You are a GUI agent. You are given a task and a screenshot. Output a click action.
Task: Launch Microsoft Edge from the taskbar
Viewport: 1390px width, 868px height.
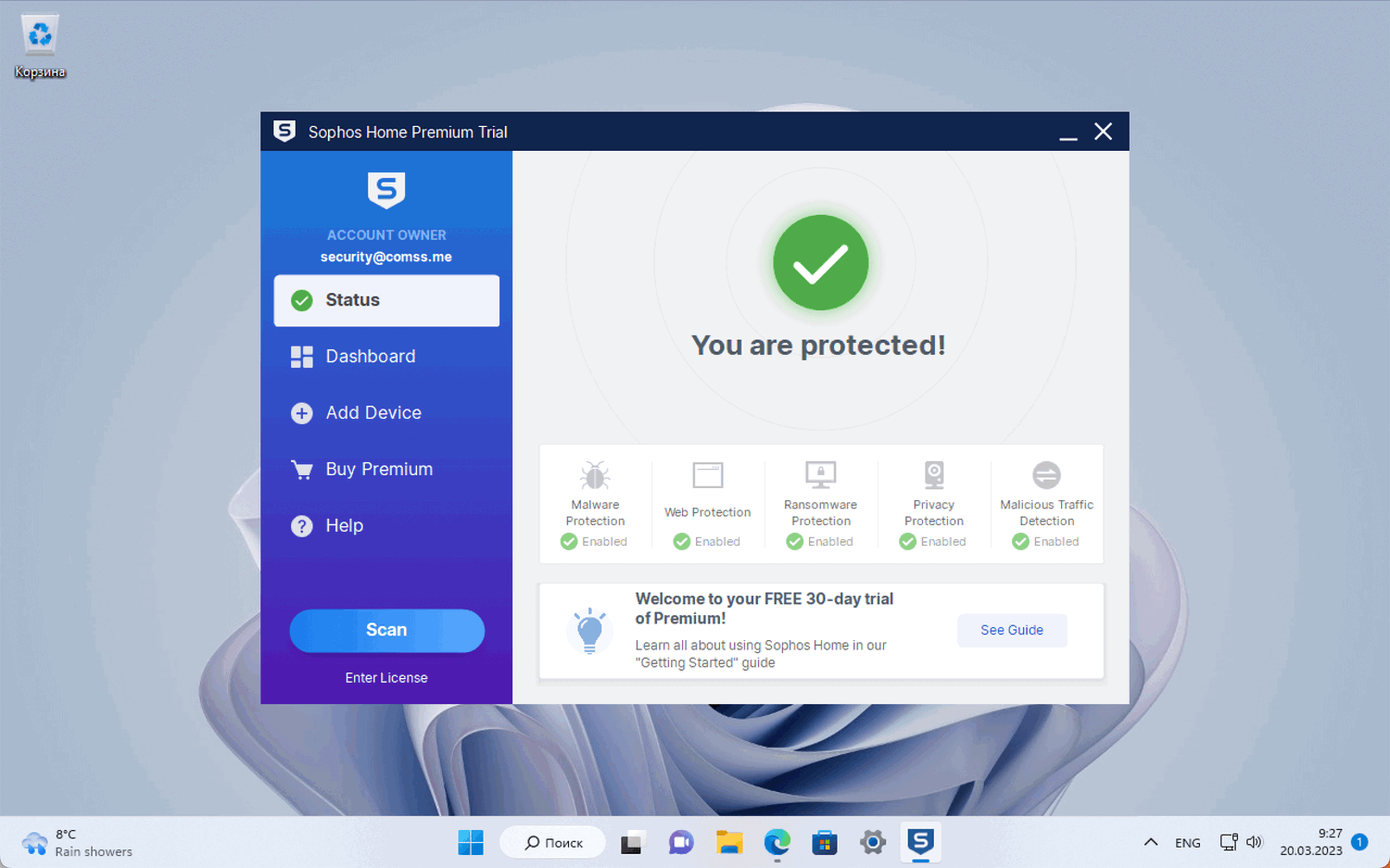pyautogui.click(x=777, y=842)
